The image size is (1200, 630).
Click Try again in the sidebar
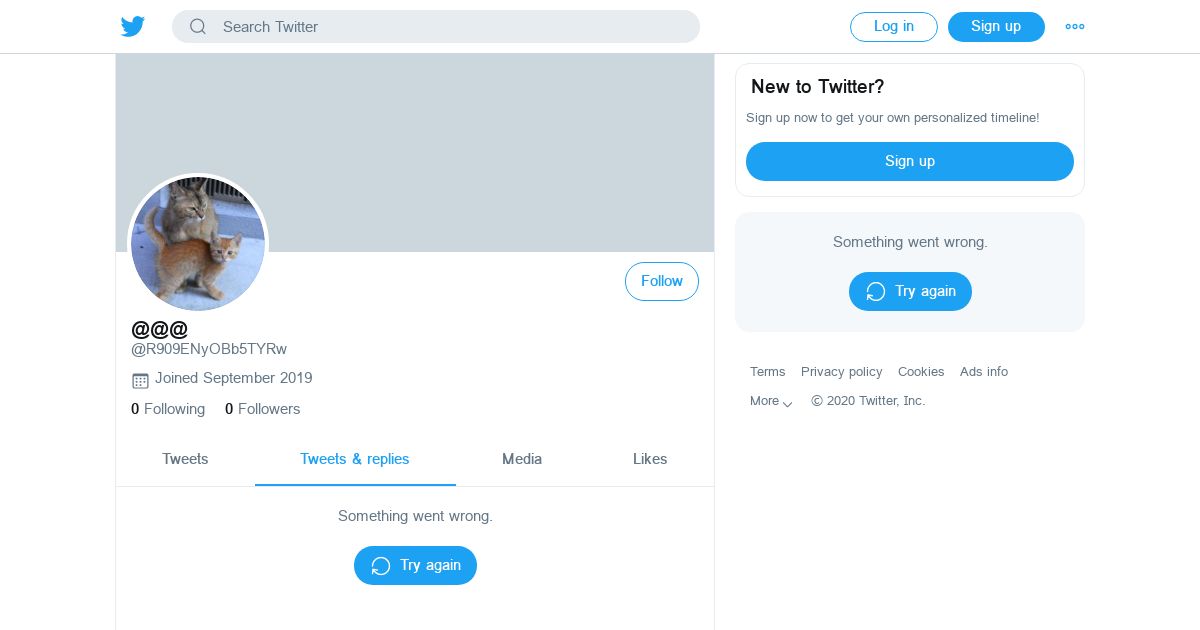tap(910, 292)
